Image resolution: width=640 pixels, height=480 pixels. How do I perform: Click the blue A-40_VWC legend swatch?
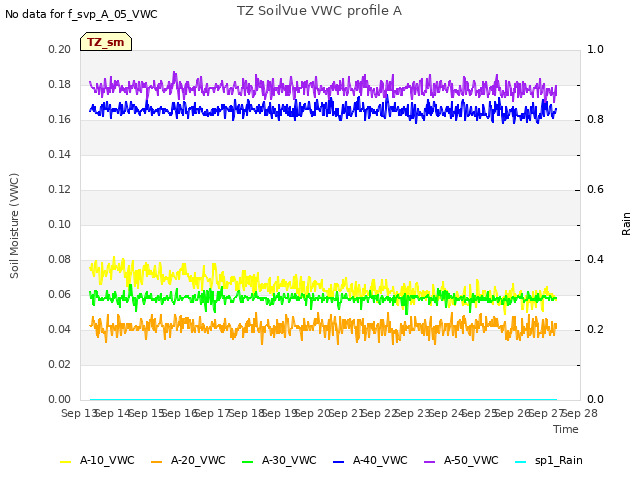pos(339,462)
